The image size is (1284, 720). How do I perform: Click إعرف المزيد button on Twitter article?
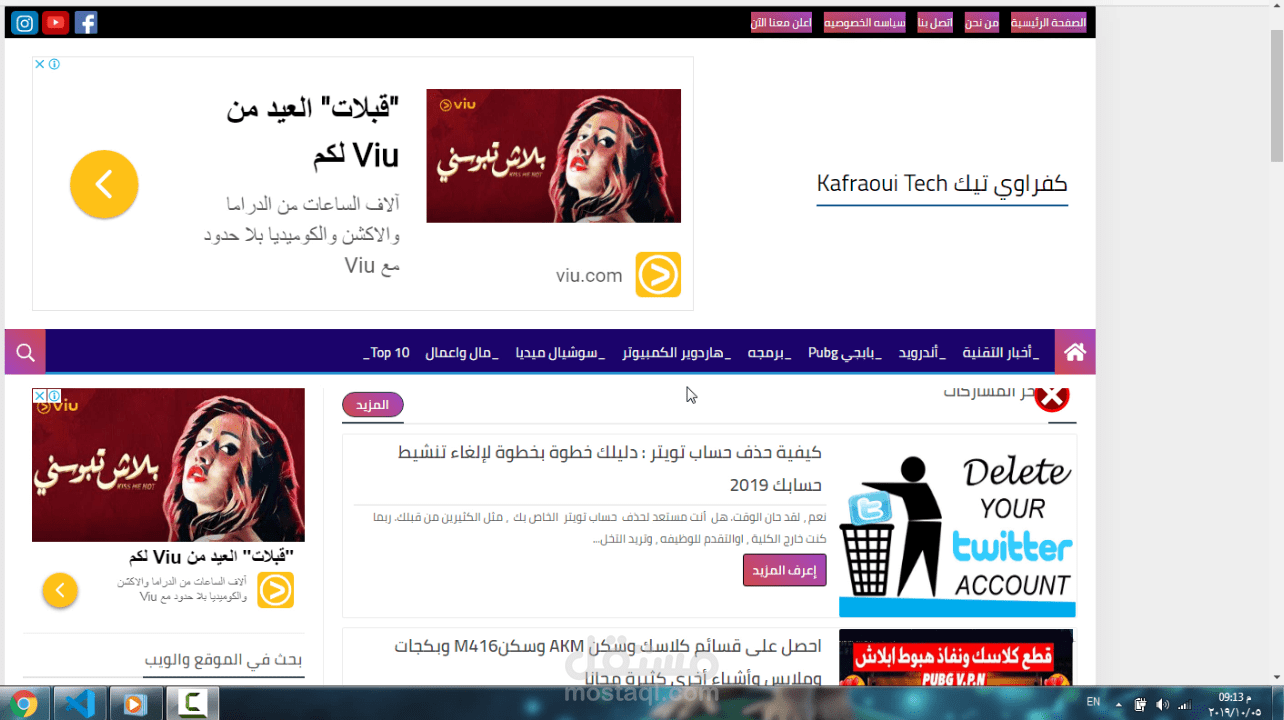[785, 570]
